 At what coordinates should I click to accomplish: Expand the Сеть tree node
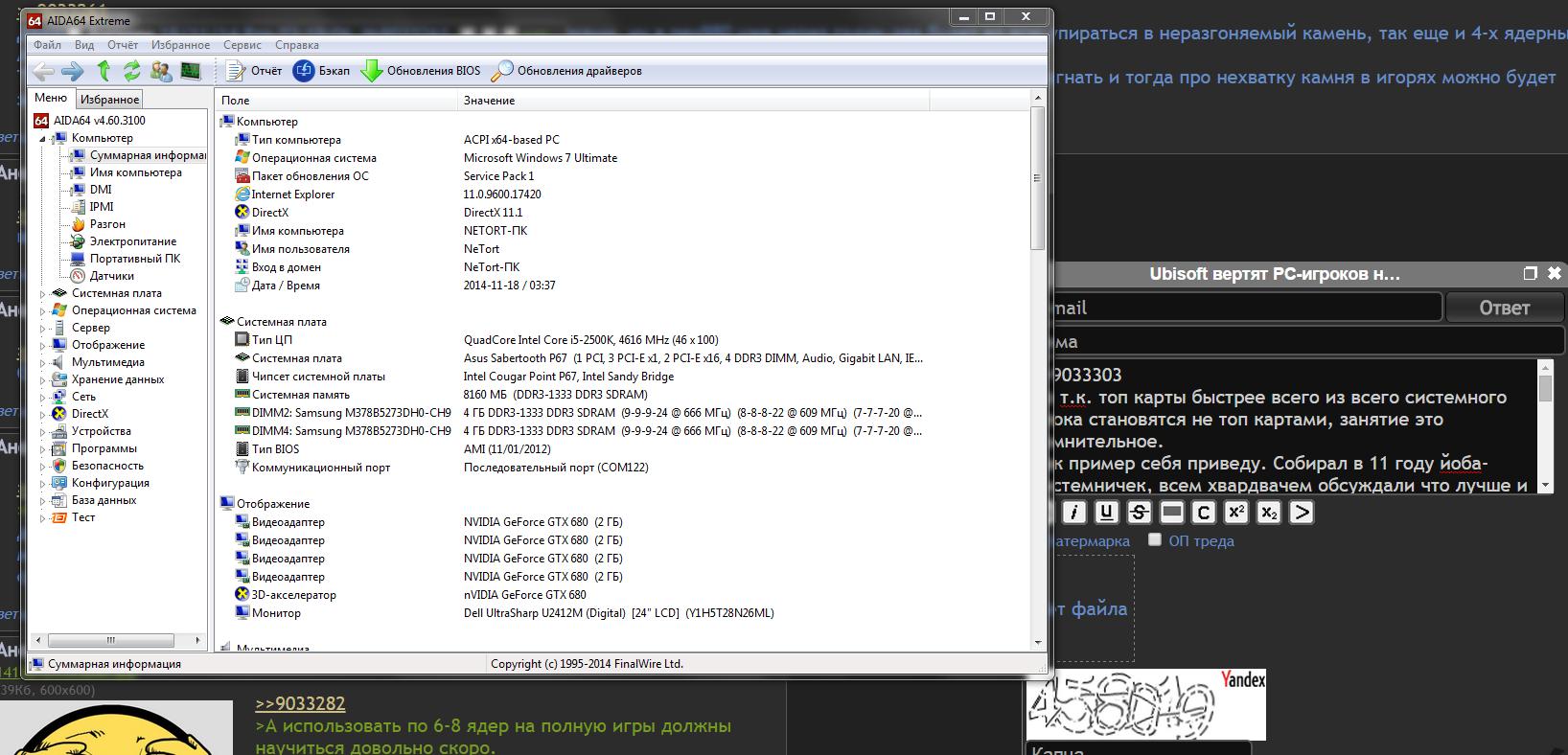[x=42, y=398]
